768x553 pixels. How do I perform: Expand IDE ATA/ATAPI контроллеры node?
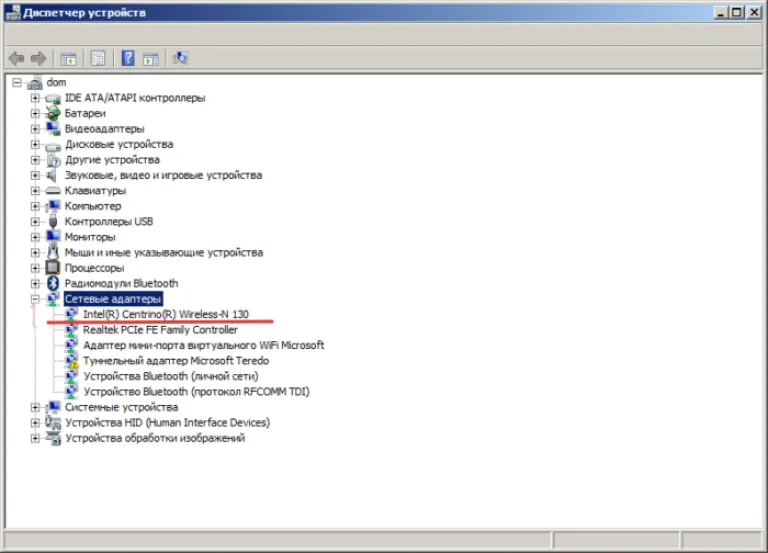[x=35, y=98]
